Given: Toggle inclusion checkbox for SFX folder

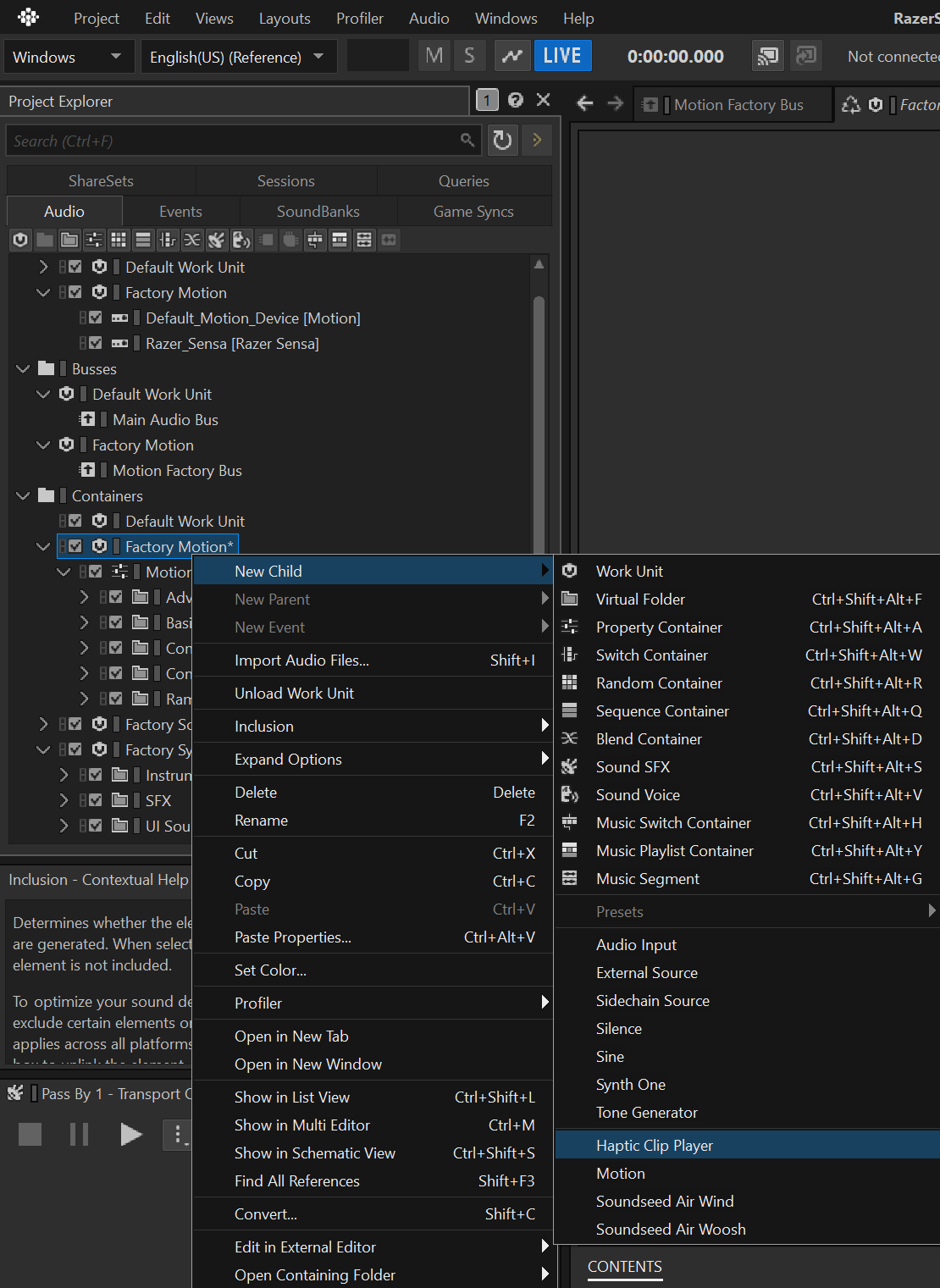Looking at the screenshot, I should click(x=96, y=800).
